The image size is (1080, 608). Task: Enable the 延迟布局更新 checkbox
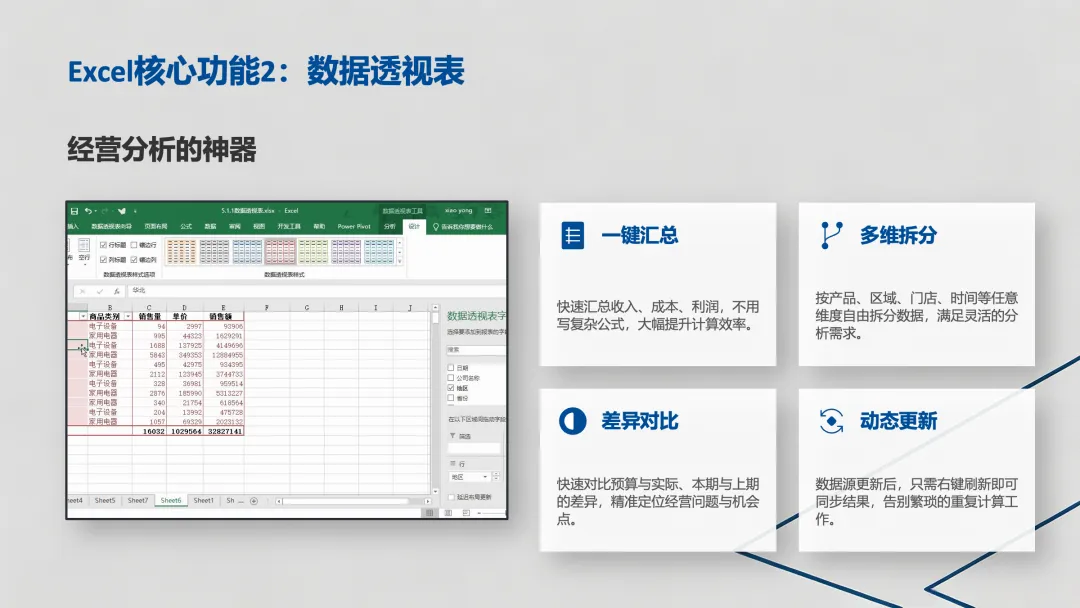coord(451,497)
